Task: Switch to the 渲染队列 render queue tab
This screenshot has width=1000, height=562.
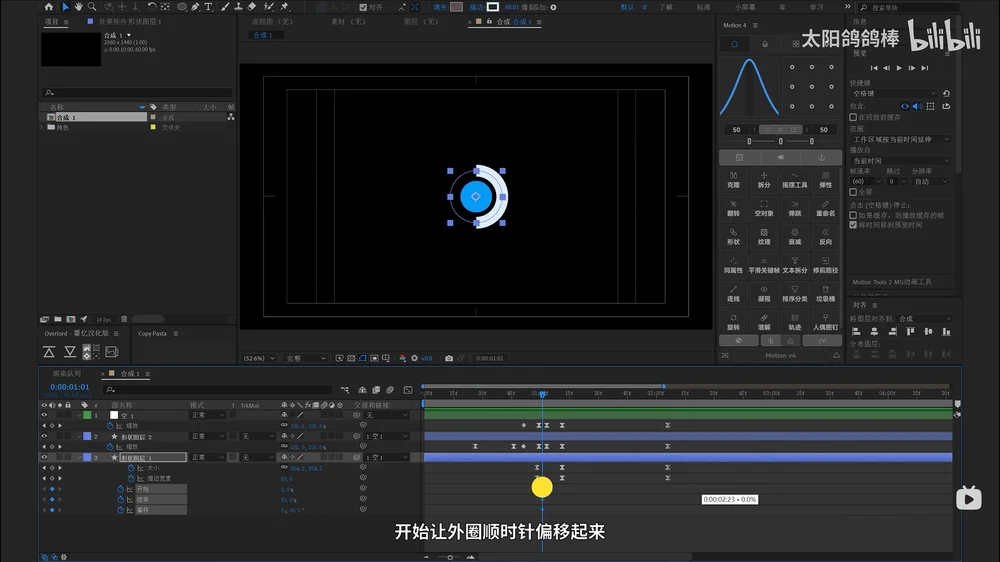Action: click(67, 374)
